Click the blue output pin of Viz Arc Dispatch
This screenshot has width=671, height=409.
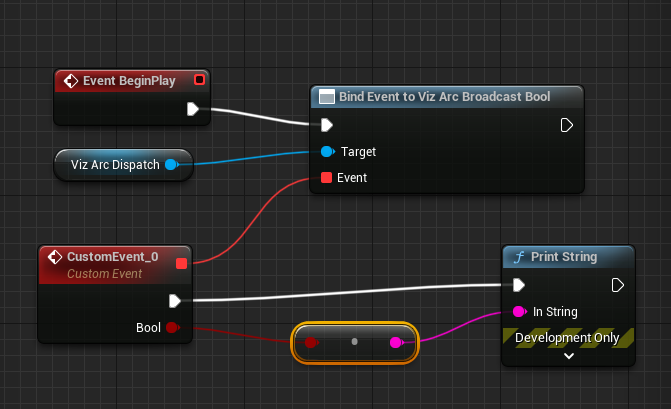tap(170, 164)
